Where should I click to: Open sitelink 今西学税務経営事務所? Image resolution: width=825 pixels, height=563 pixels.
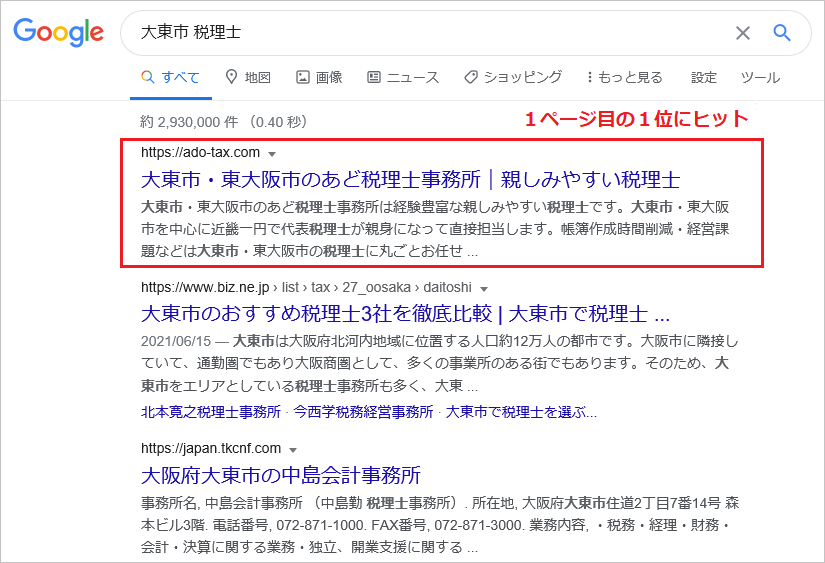point(363,411)
